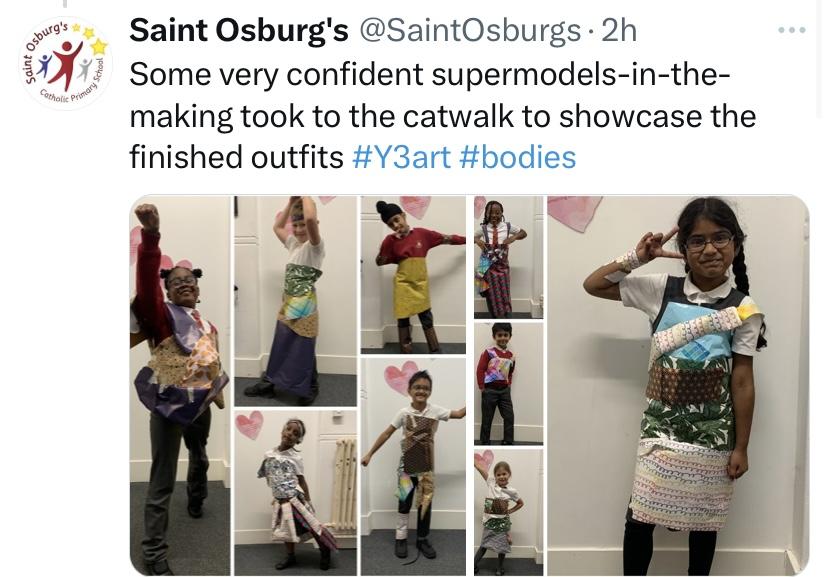This screenshot has width=828, height=577.
Task: Click the yellow stars in school logo
Action: (93, 39)
